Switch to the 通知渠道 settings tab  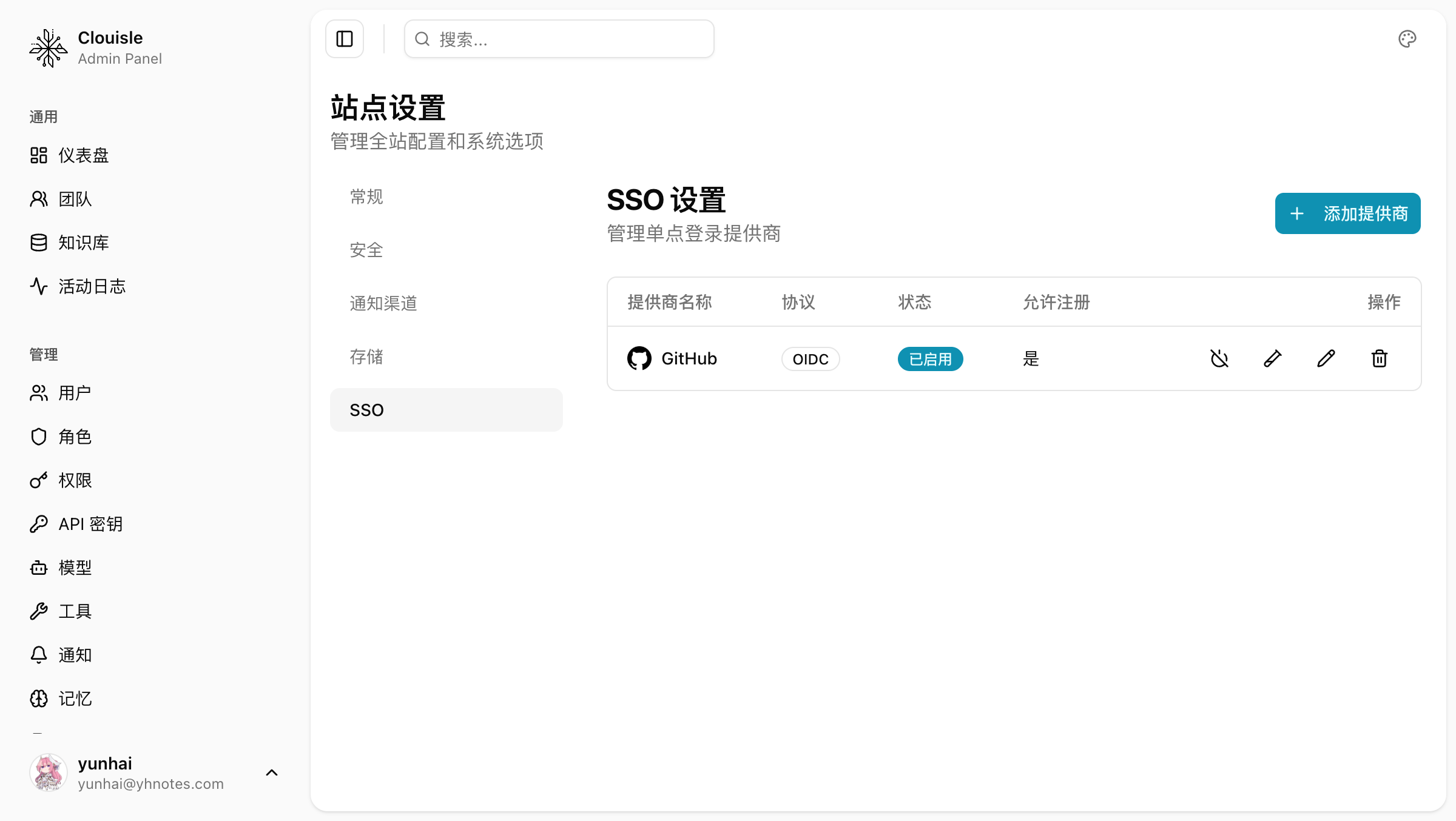[383, 303]
